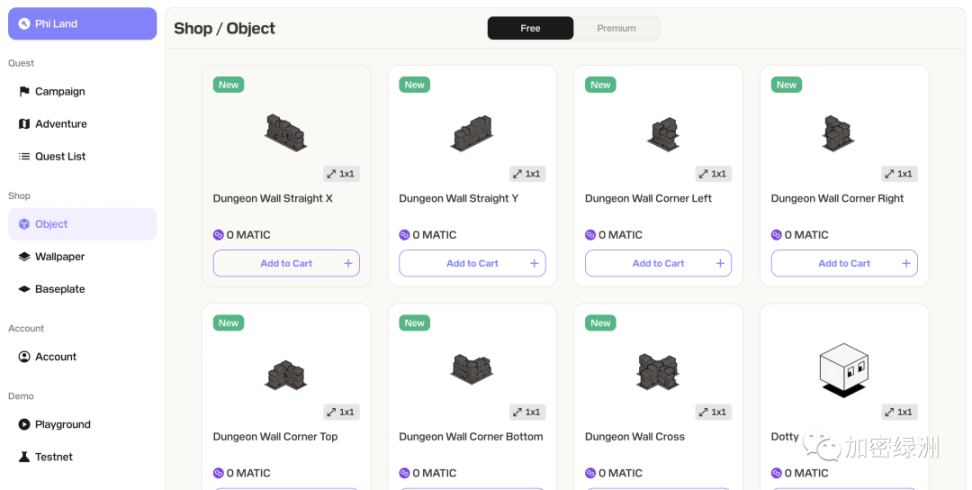This screenshot has width=972, height=490.
Task: Add Dungeon Wall Straight X to cart
Action: coord(286,263)
